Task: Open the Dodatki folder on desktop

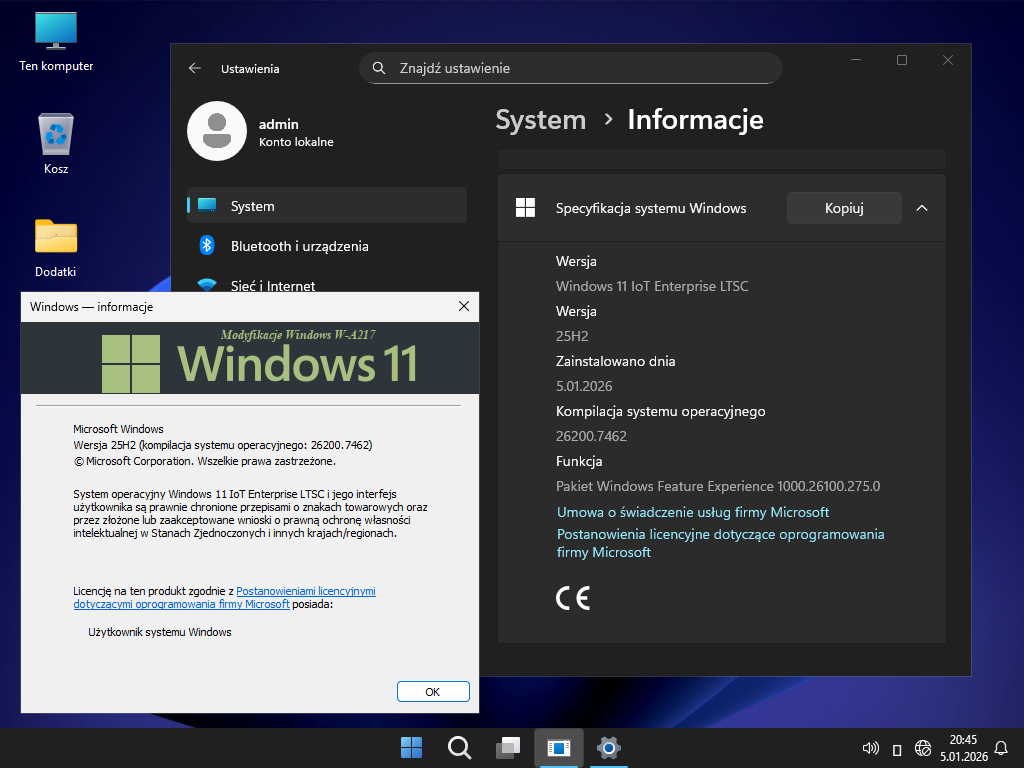Action: [56, 237]
